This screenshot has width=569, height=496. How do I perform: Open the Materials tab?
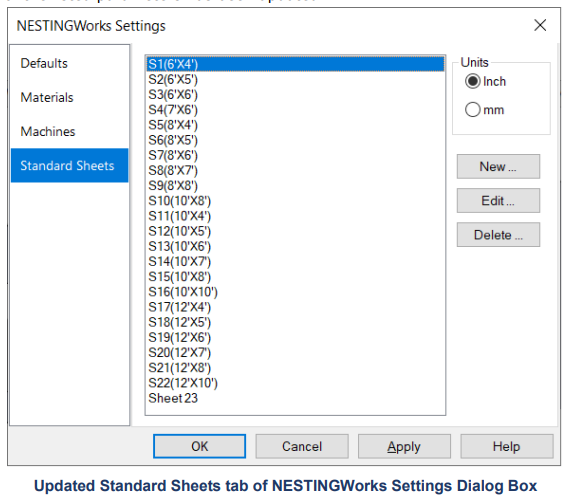69,97
